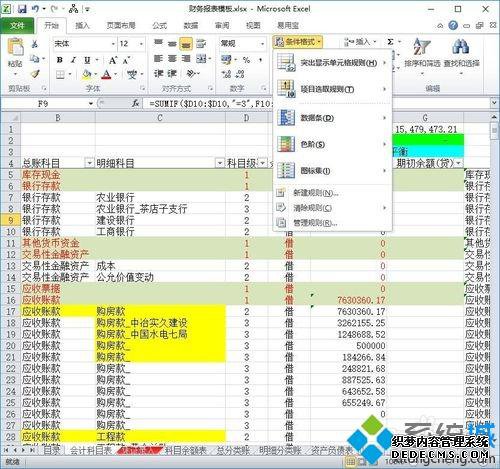Screen dimensions: 500x469
Task: Expand the font size dropdown
Action: 141,44
